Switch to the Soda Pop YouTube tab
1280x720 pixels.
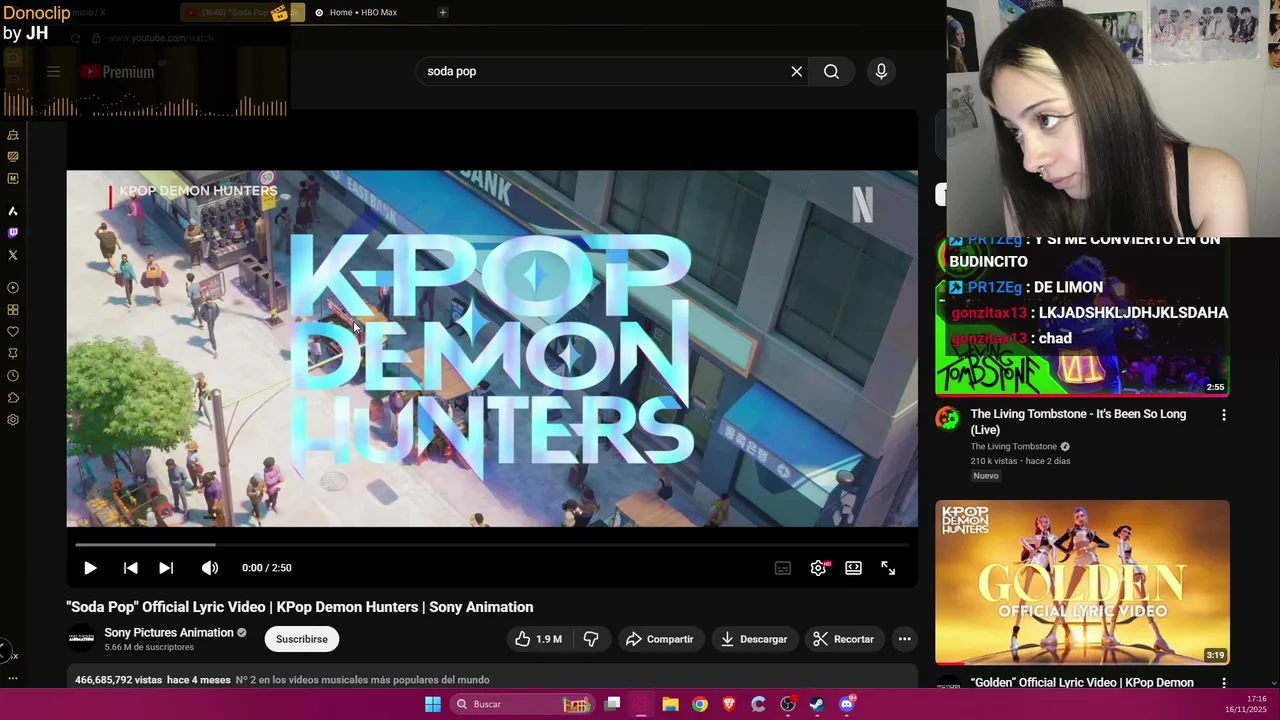240,12
